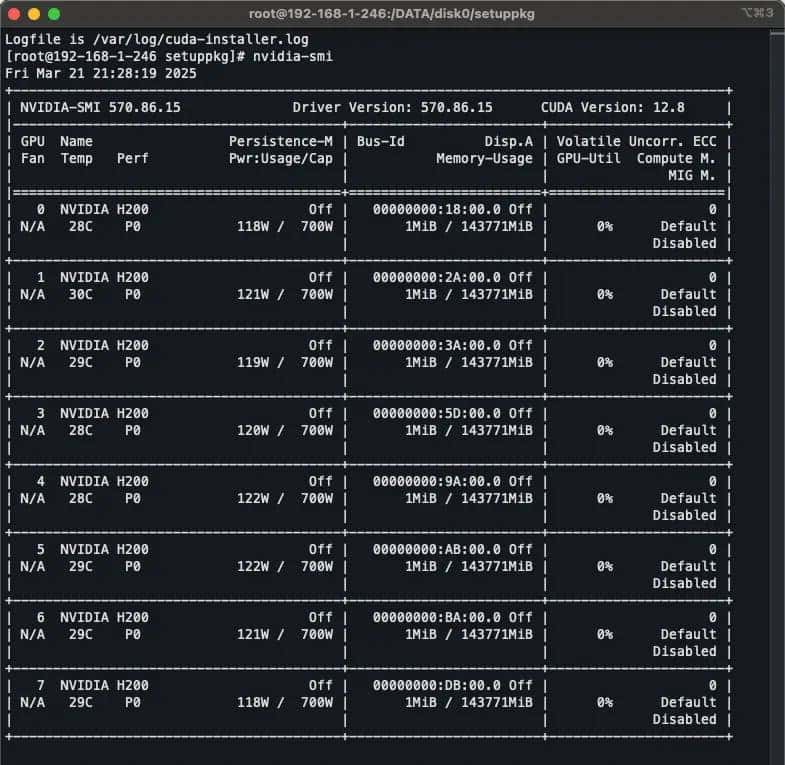
Task: Click the Disp.A column header
Action: (509, 141)
